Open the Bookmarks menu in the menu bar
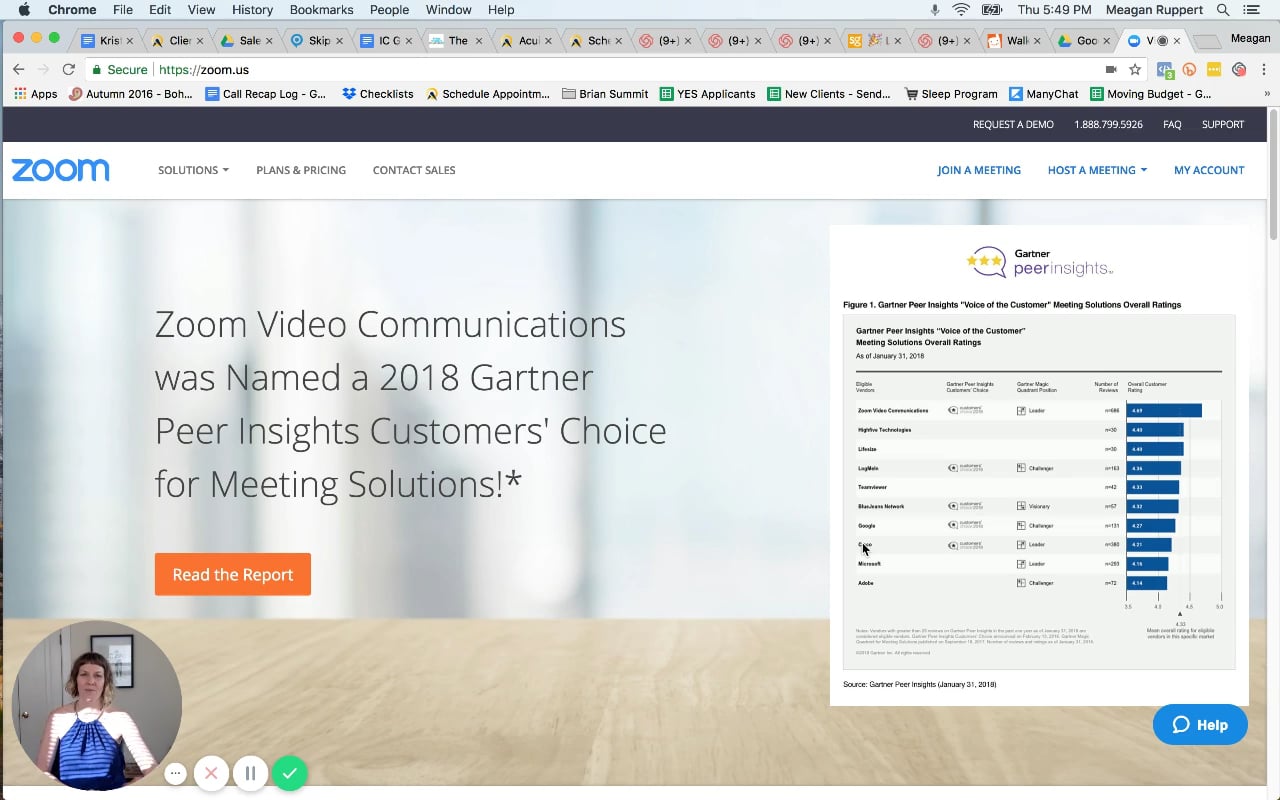 321,10
